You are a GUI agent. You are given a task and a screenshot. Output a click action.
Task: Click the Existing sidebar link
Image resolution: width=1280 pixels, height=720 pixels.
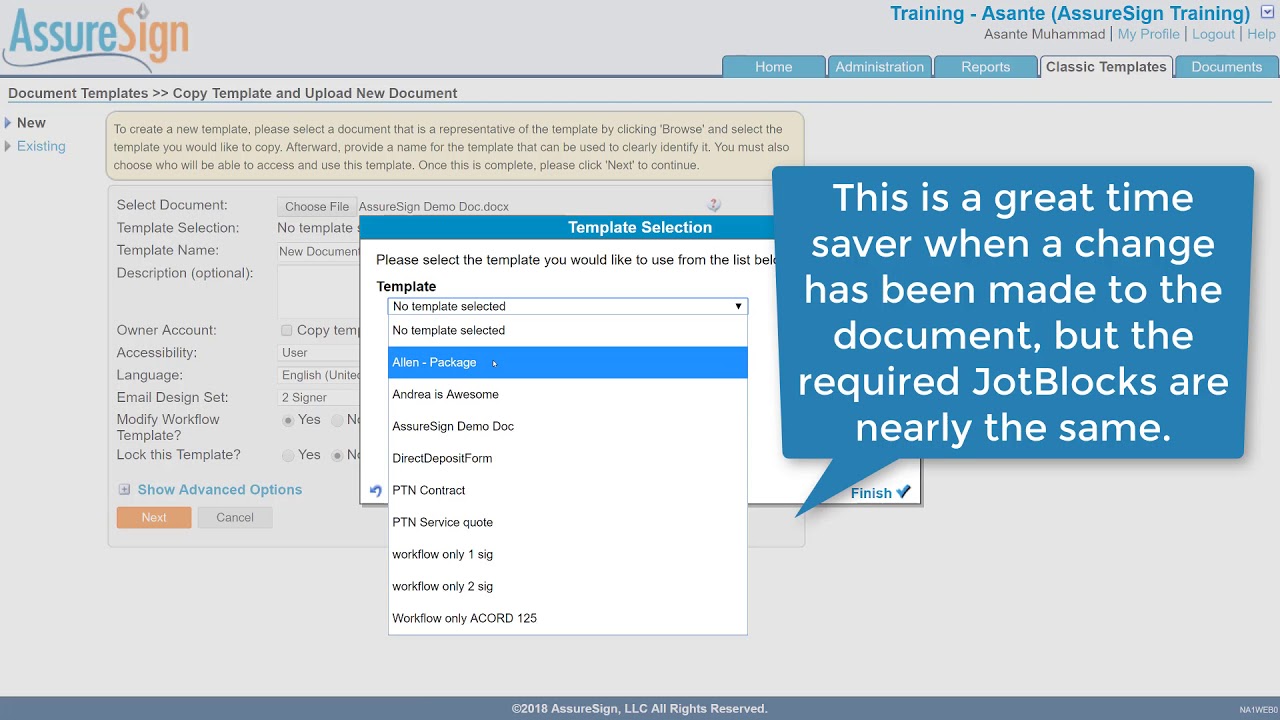pos(41,146)
